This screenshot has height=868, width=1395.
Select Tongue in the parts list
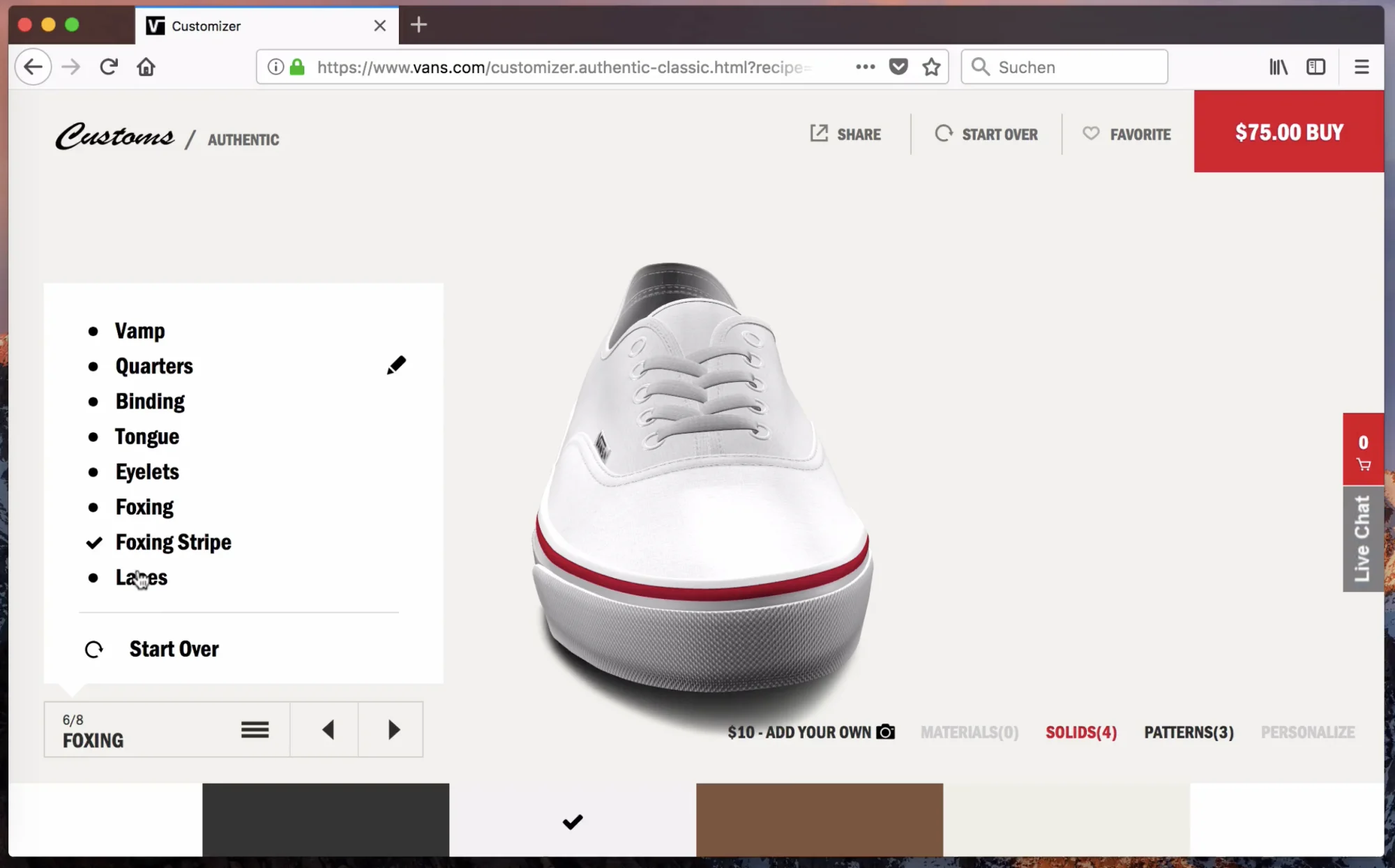(147, 436)
